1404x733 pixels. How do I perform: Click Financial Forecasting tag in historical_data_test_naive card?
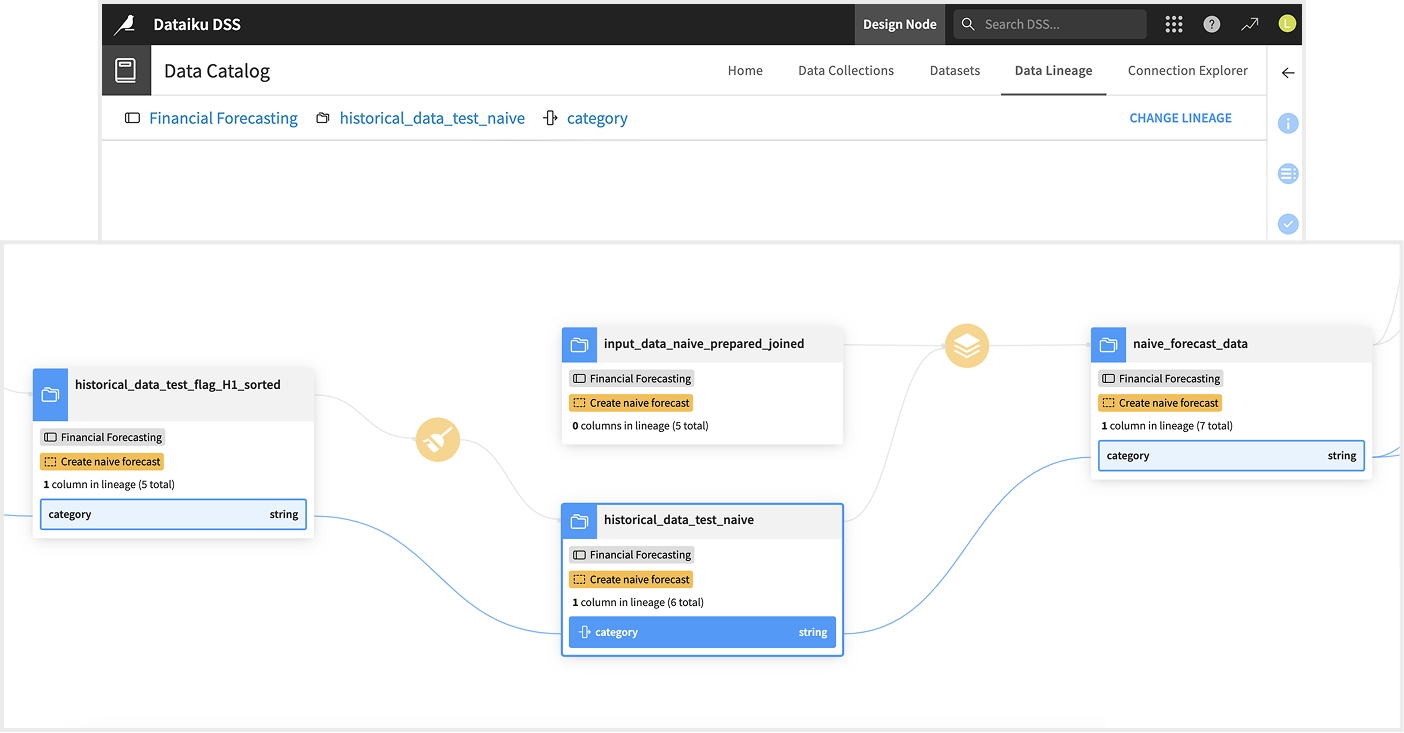click(x=631, y=555)
